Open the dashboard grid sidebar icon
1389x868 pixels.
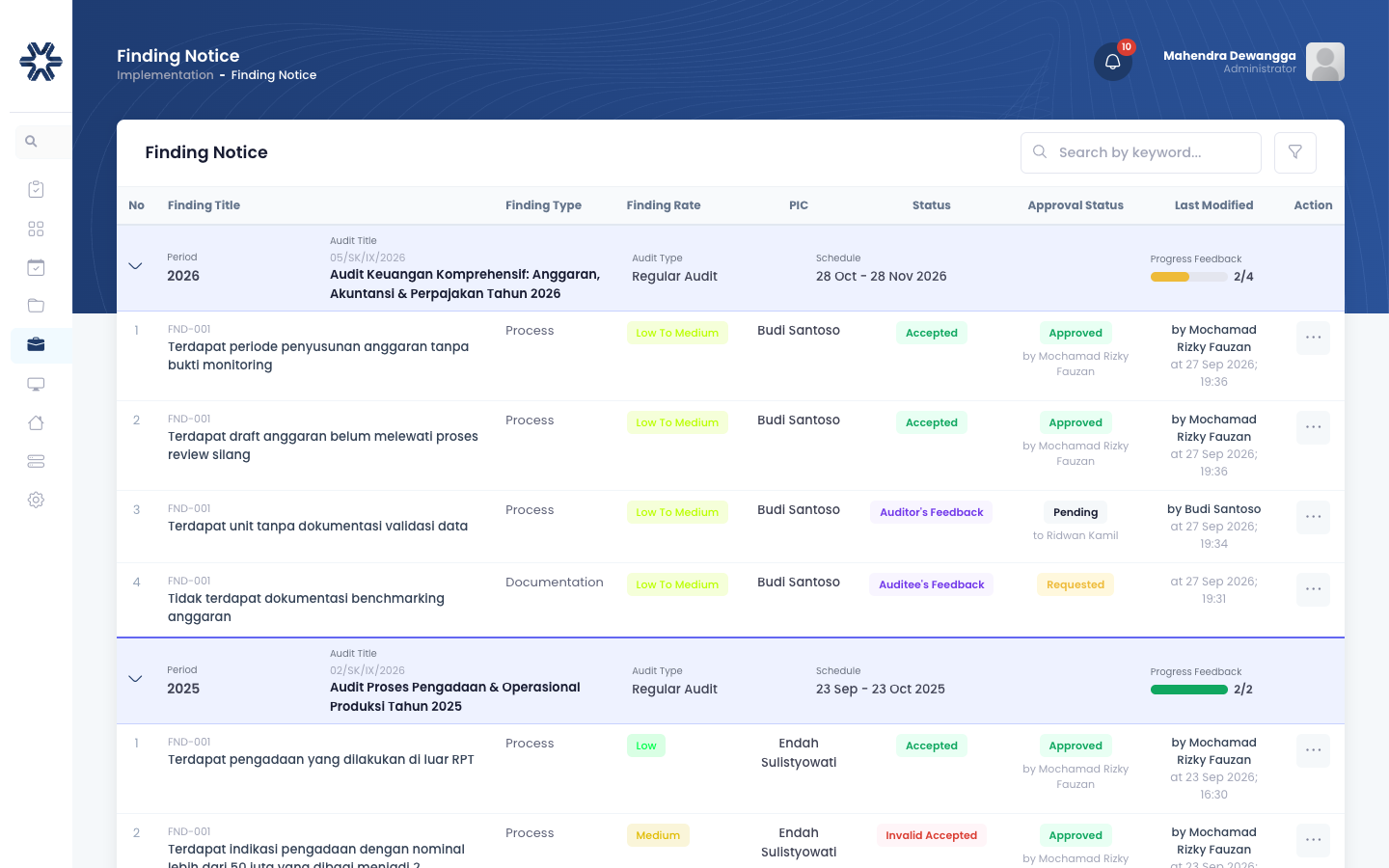click(x=36, y=229)
